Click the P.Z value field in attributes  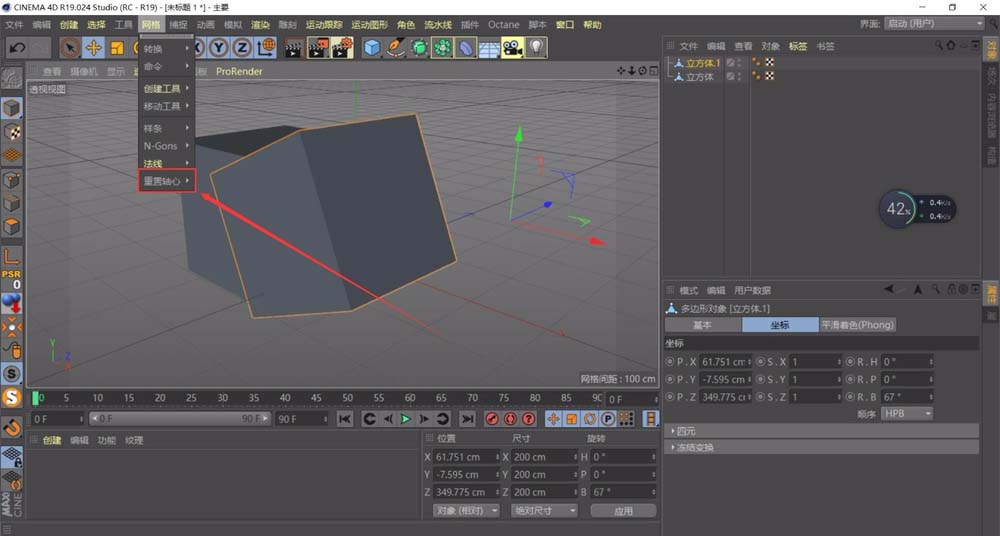pyautogui.click(x=725, y=397)
